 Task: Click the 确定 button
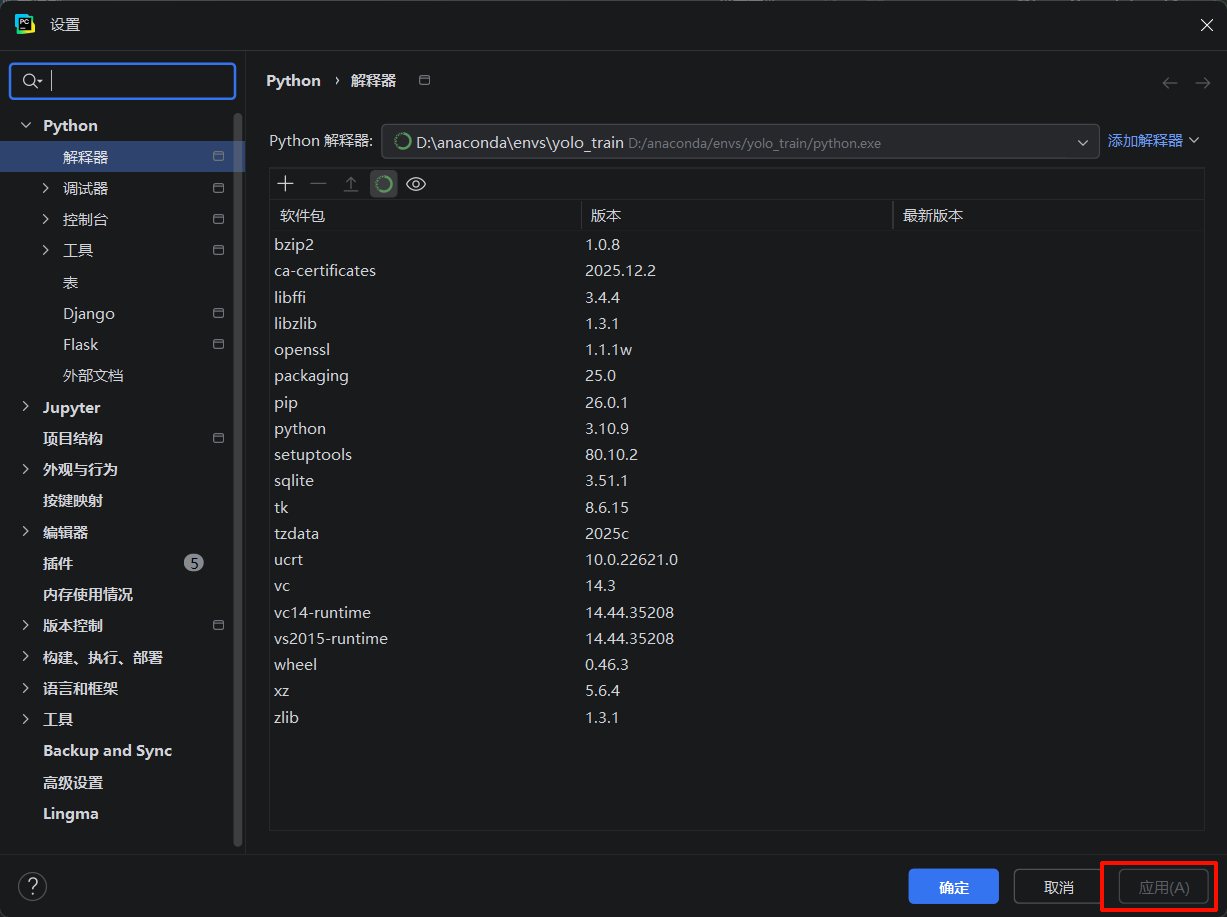pyautogui.click(x=954, y=887)
